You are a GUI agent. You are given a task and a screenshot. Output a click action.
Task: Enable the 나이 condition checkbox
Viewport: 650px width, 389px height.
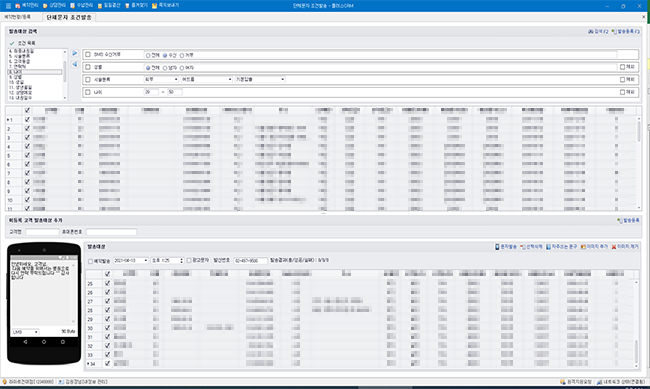pos(88,92)
